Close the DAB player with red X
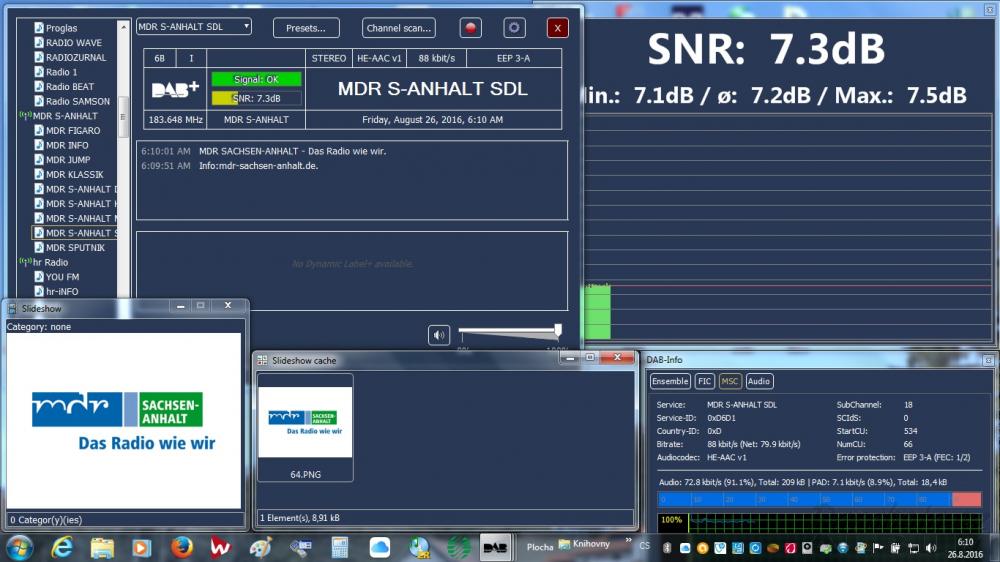The image size is (1000, 562). coord(557,28)
